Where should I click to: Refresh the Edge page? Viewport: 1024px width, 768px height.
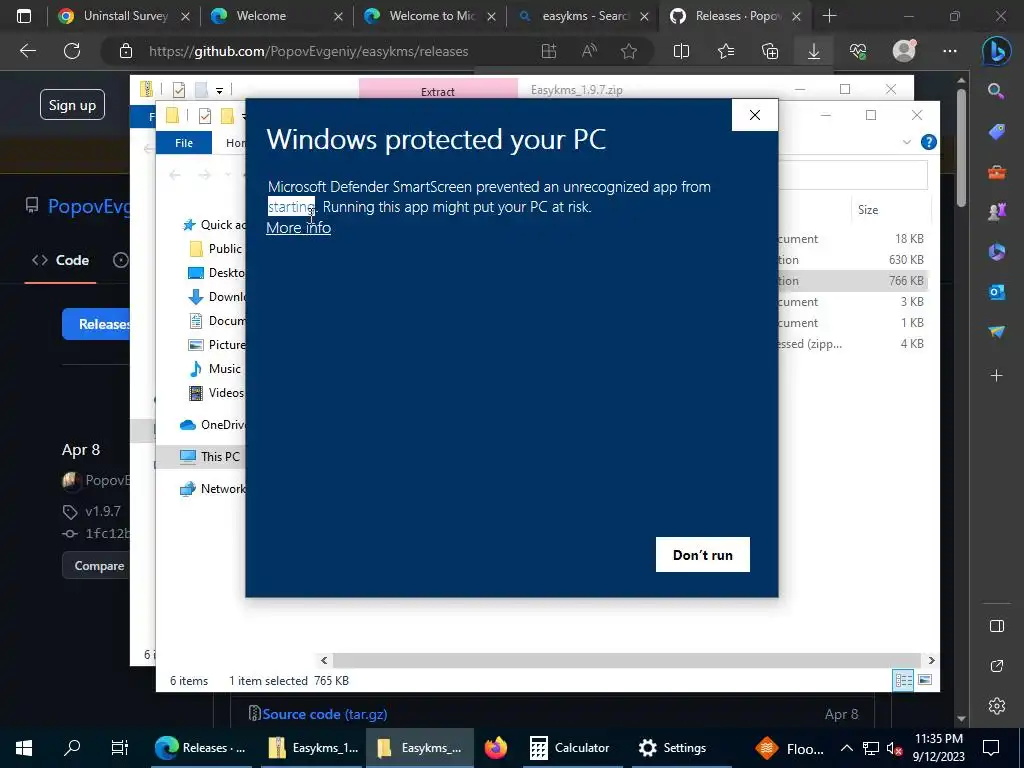click(72, 51)
